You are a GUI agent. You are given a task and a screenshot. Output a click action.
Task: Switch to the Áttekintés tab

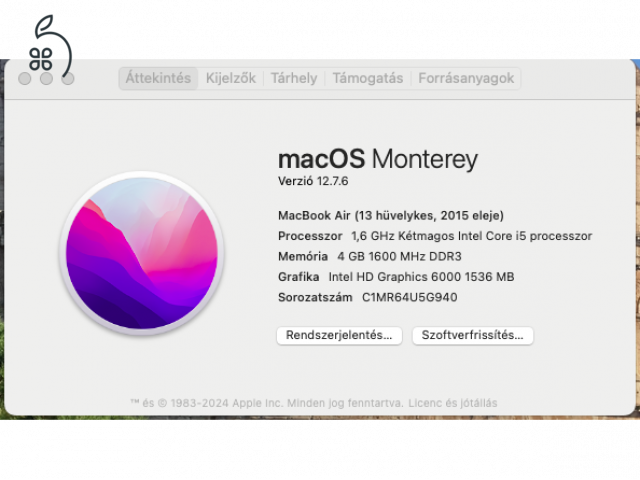click(158, 78)
